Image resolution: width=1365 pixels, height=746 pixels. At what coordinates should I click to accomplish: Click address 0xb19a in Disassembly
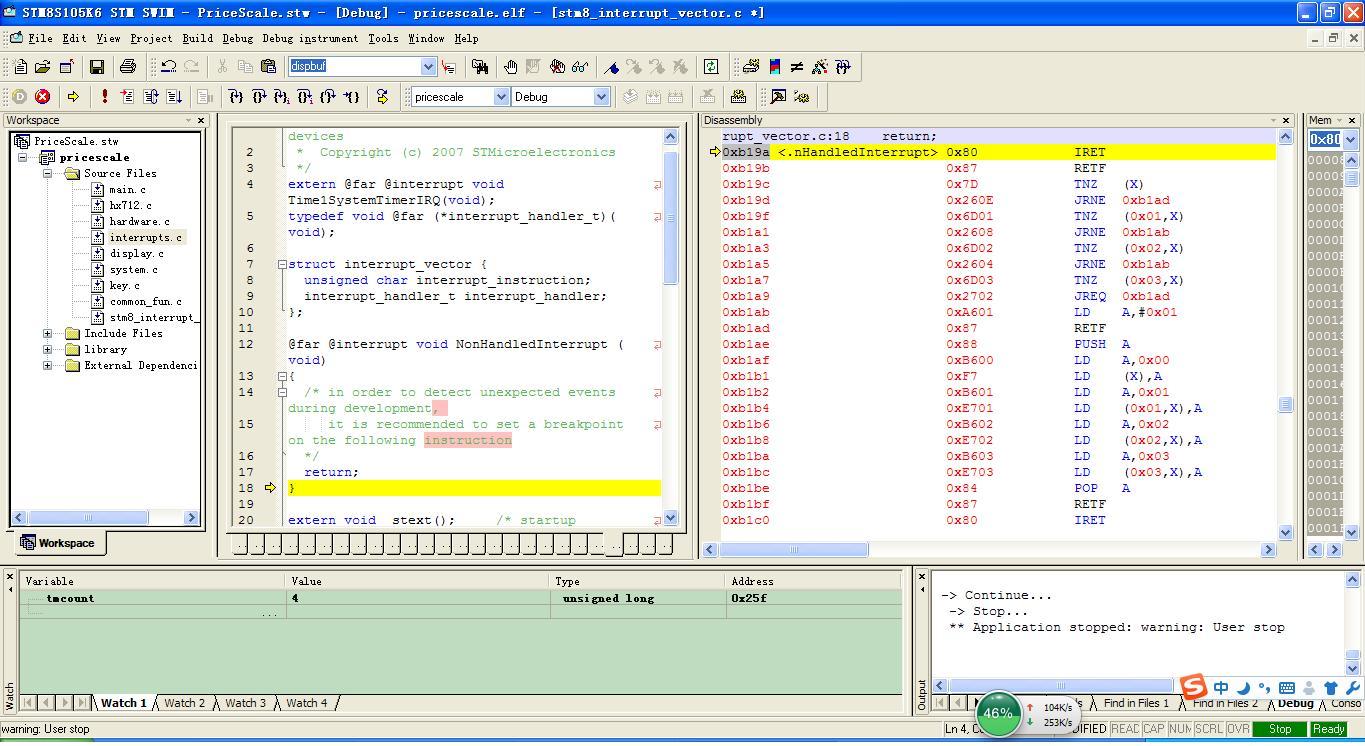746,152
